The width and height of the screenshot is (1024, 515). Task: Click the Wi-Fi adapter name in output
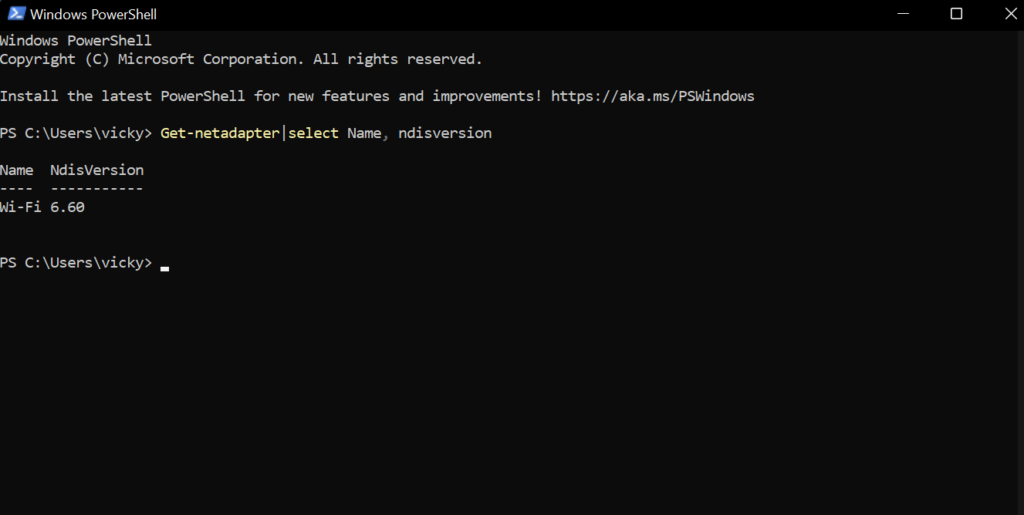click(21, 207)
